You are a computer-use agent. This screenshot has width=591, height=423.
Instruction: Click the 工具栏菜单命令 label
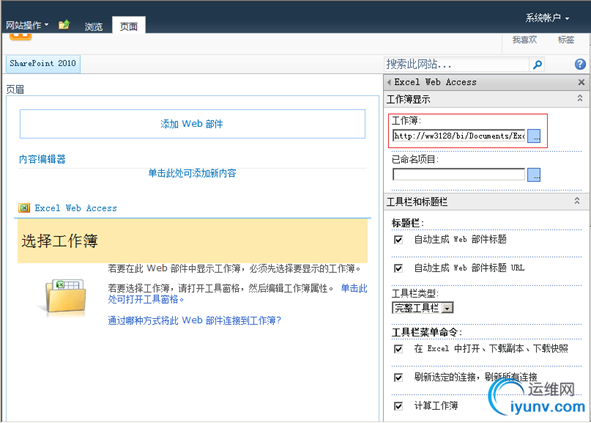pyautogui.click(x=427, y=332)
